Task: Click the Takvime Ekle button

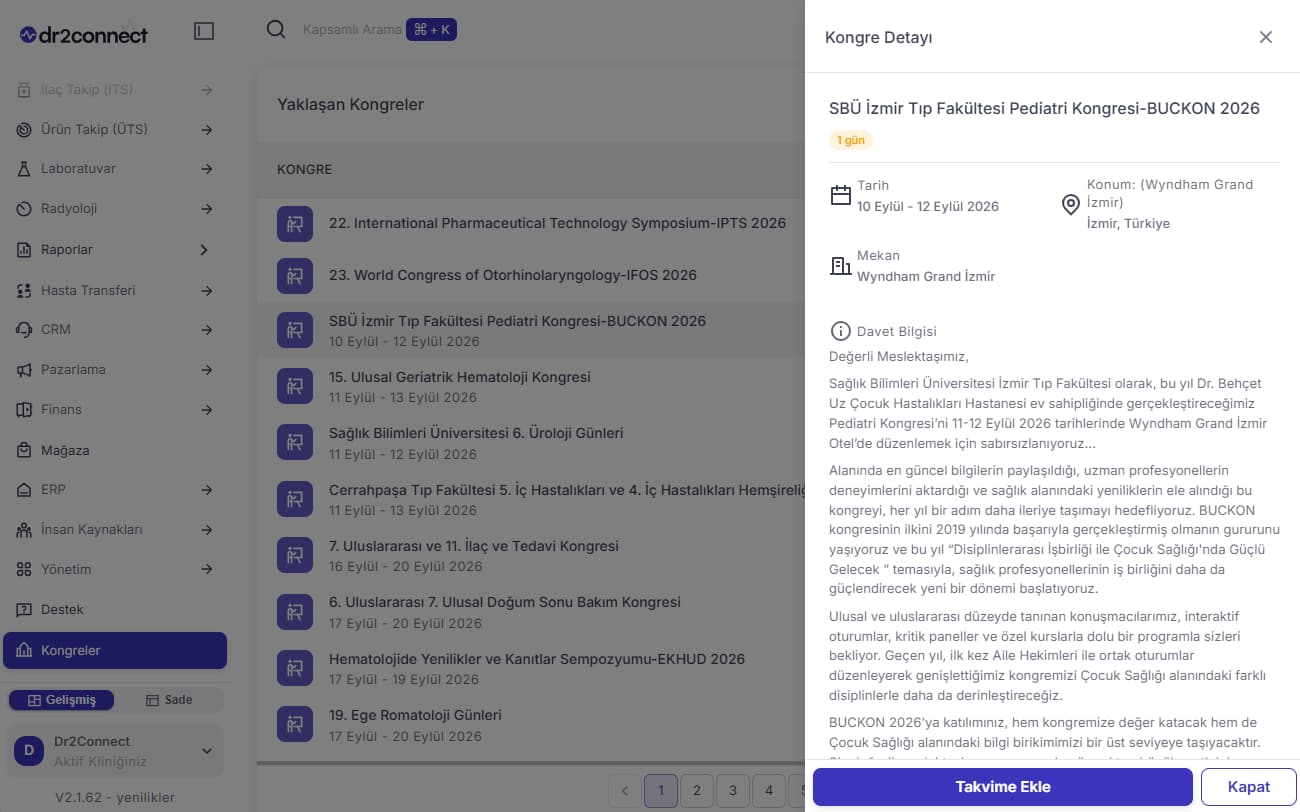Action: coord(1003,787)
